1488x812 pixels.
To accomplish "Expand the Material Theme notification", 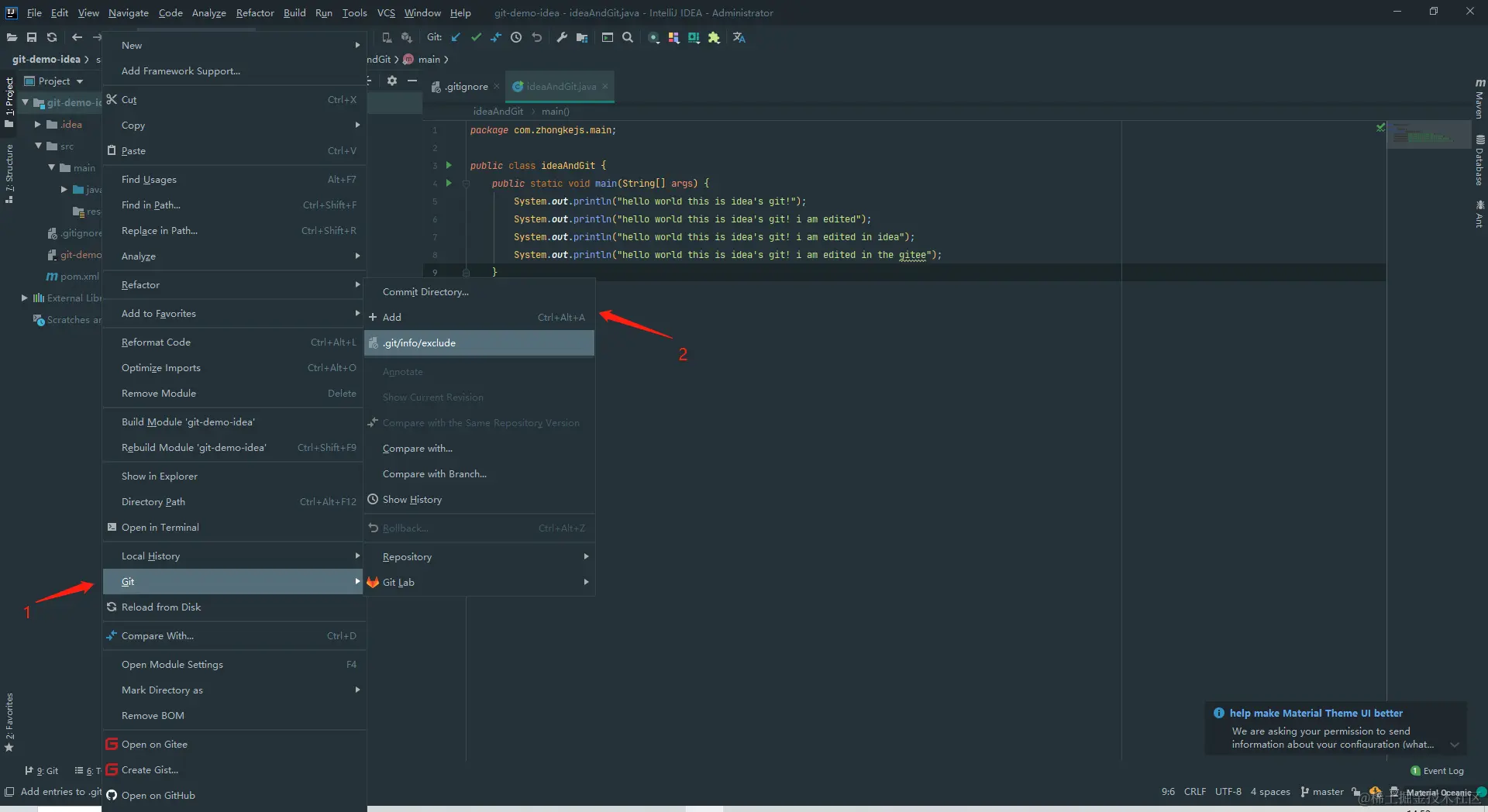I will click(x=1455, y=745).
